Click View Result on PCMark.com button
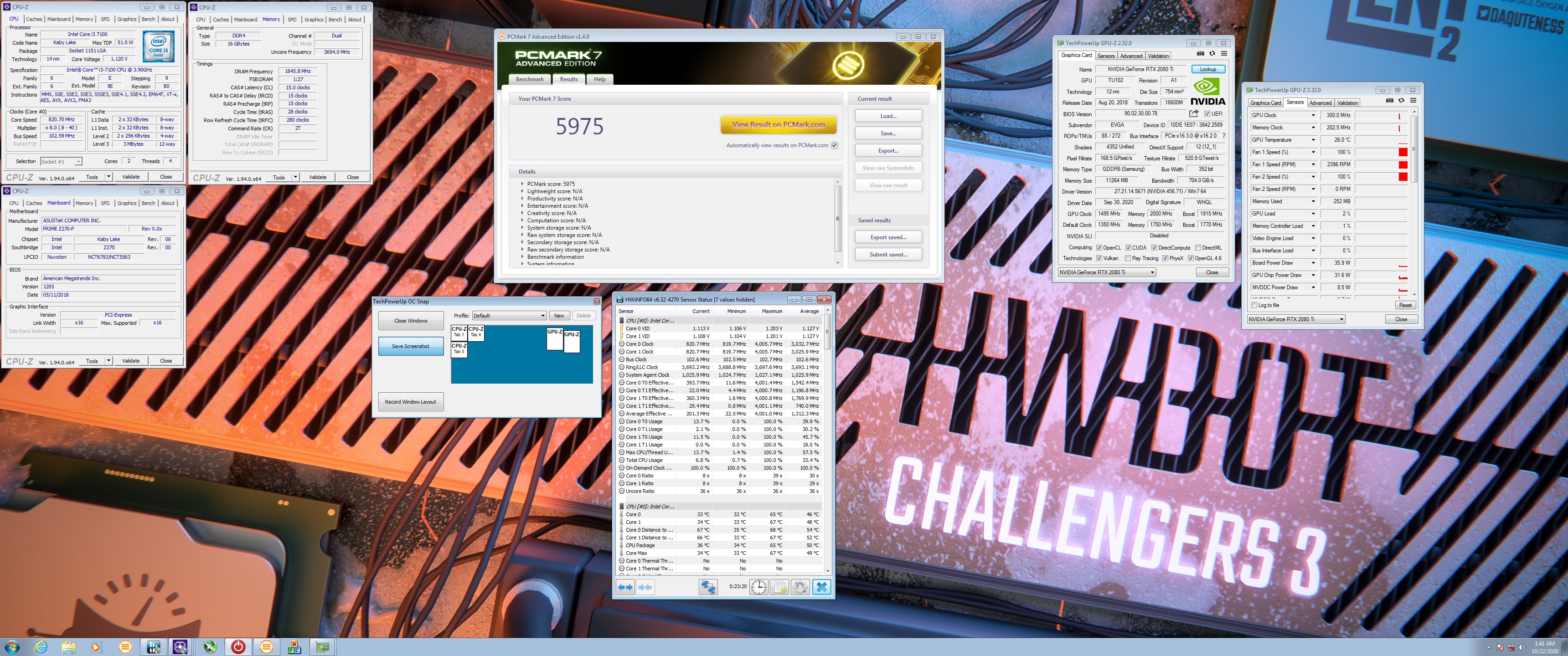The height and width of the screenshot is (656, 1568). [779, 125]
